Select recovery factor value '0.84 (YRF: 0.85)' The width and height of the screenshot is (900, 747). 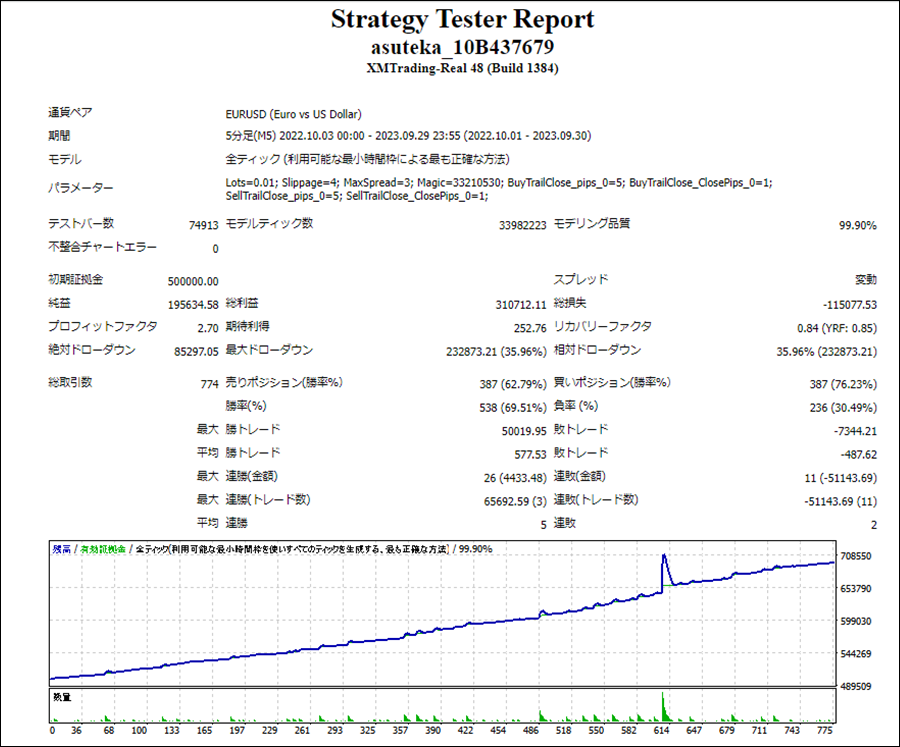point(837,328)
